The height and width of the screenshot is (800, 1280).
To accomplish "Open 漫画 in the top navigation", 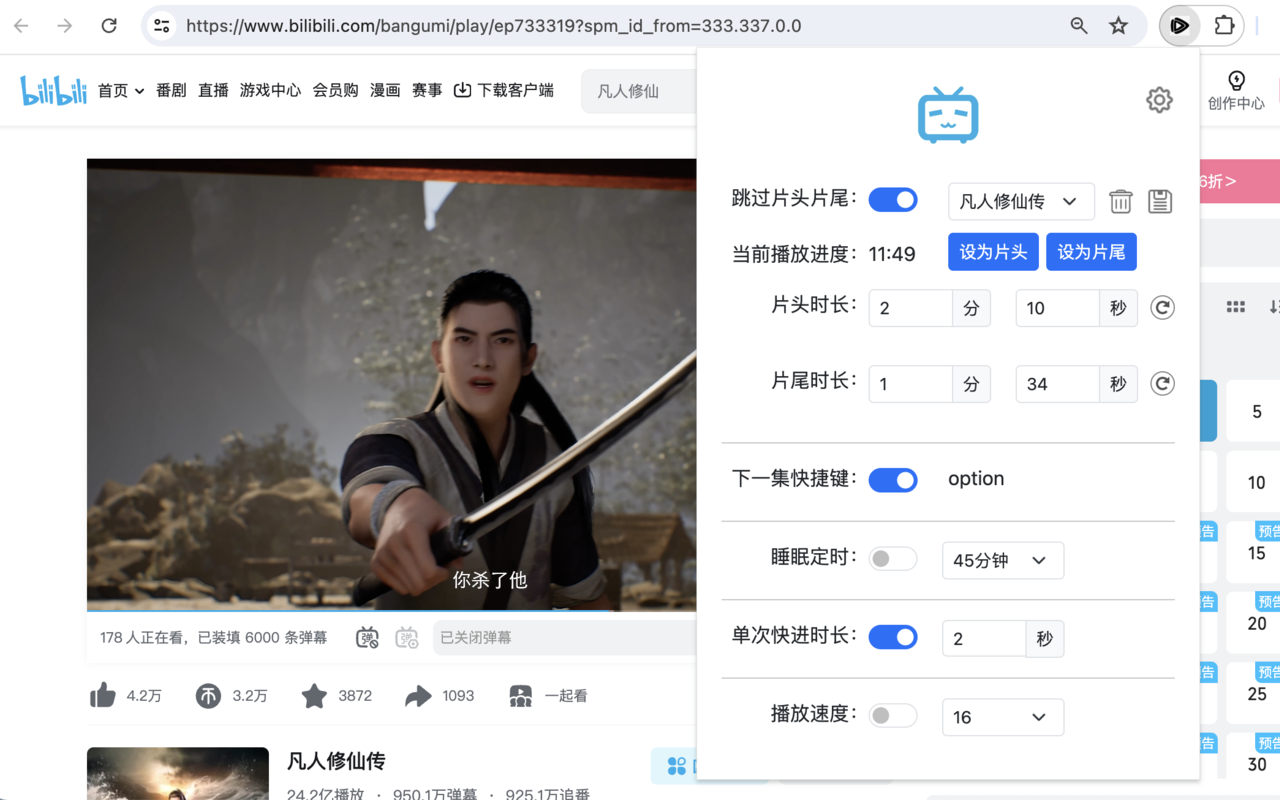I will (x=385, y=90).
